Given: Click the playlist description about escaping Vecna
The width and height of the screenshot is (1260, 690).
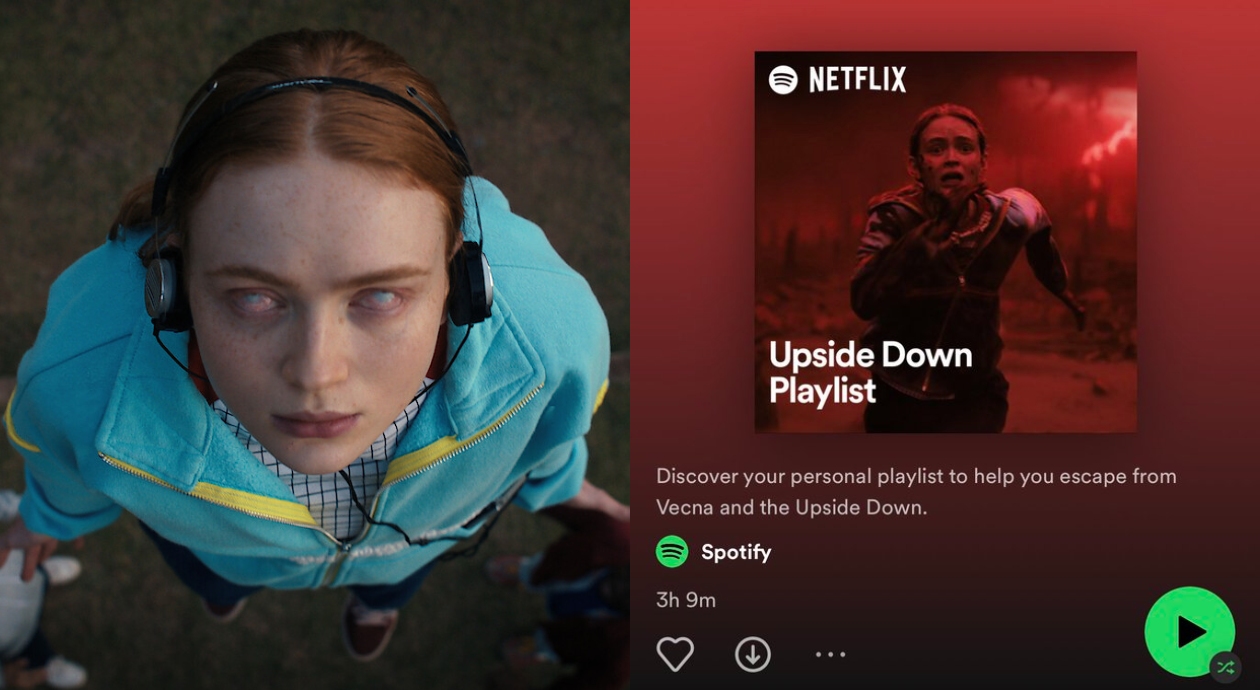Looking at the screenshot, I should point(916,491).
